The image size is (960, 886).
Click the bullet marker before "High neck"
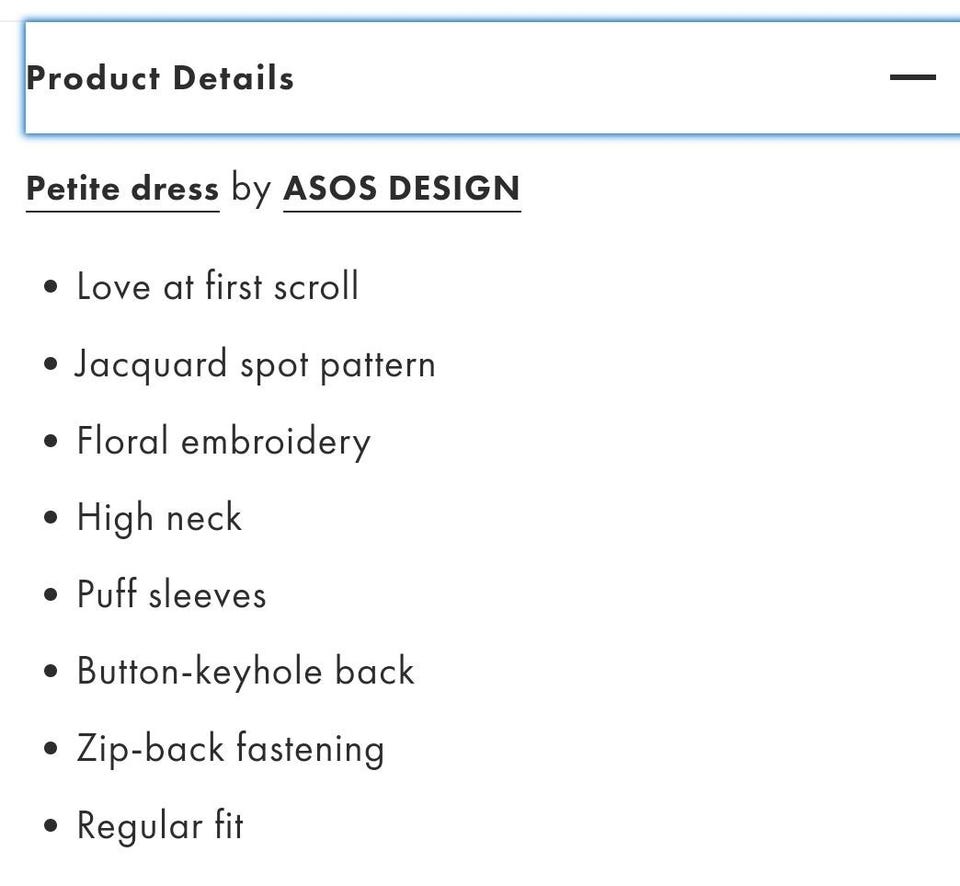[x=52, y=520]
